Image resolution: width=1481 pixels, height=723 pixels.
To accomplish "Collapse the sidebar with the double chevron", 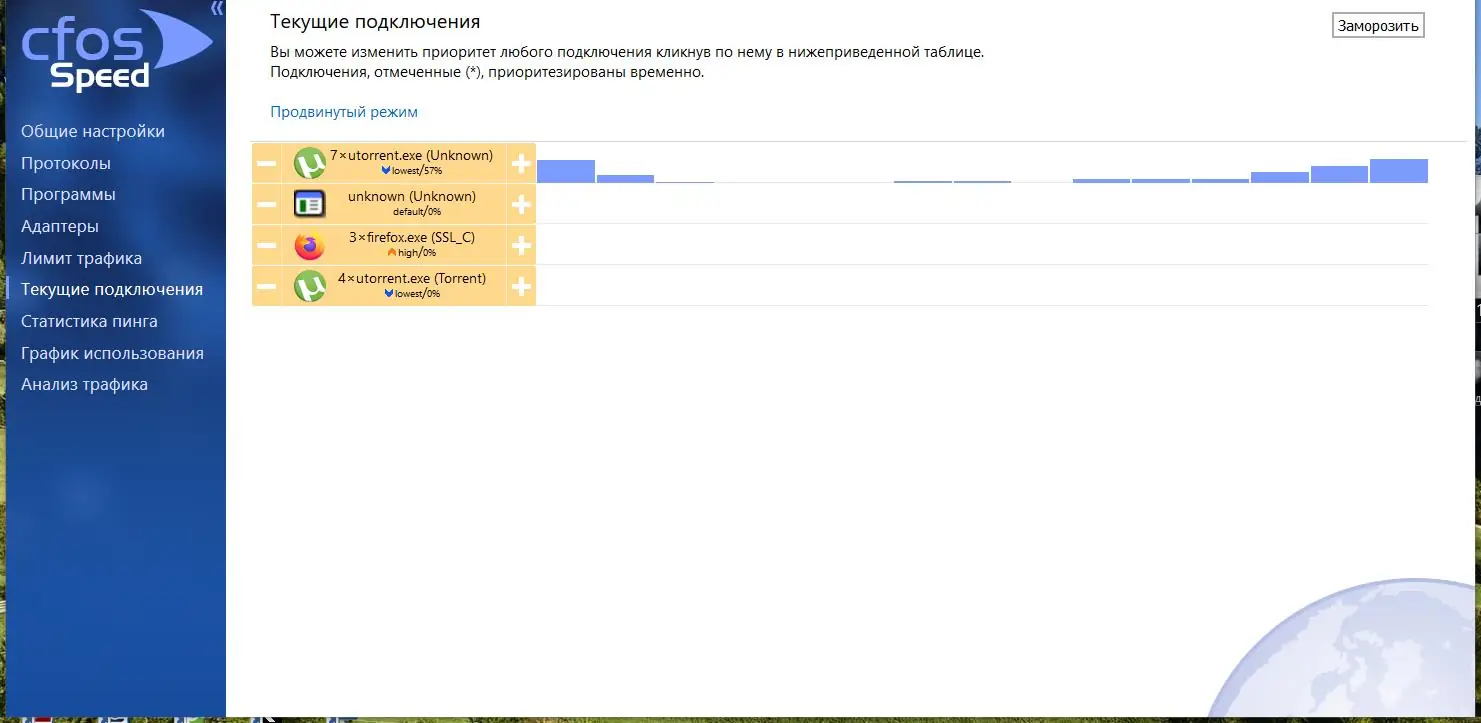I will coord(217,9).
